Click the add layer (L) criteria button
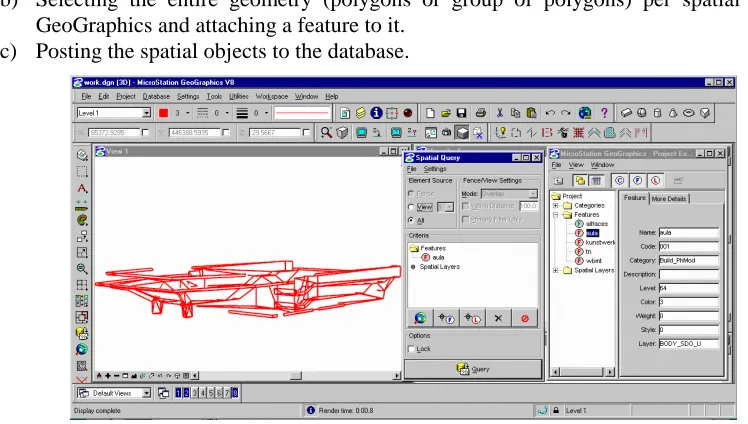Viewport: 748px width, 424px height. (472, 318)
